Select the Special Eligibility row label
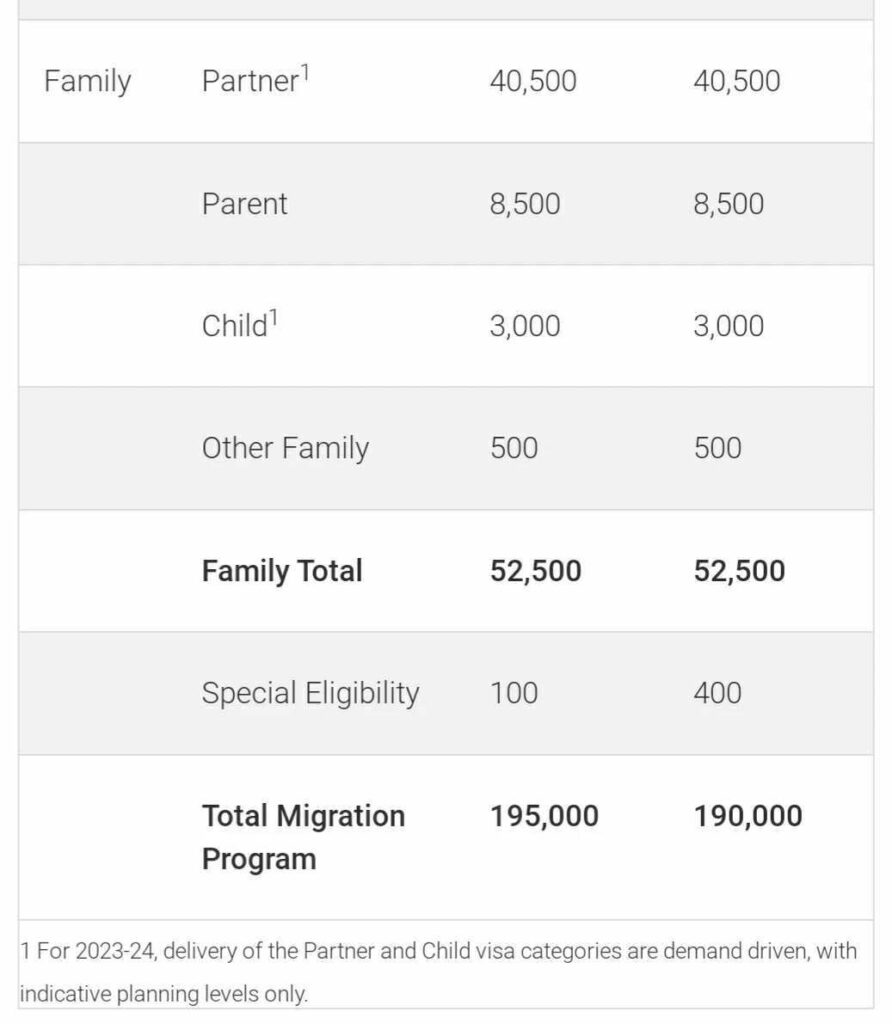The width and height of the screenshot is (892, 1024). (x=310, y=693)
